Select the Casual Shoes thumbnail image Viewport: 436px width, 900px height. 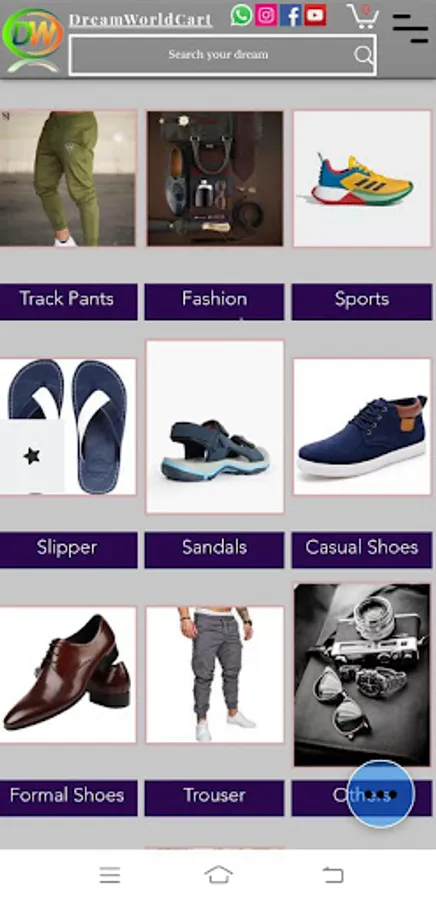point(361,426)
